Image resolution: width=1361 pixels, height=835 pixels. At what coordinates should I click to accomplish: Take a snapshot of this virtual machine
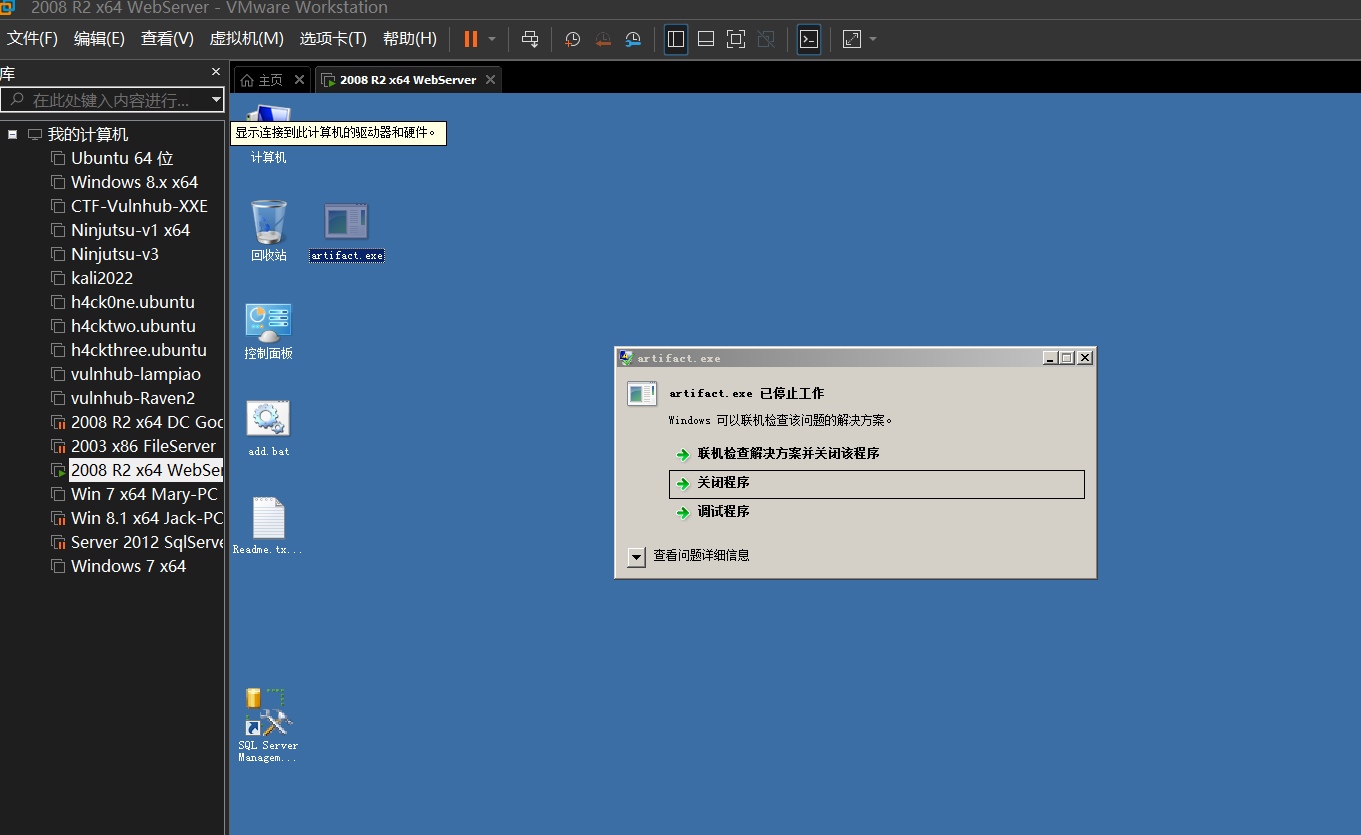[x=572, y=39]
